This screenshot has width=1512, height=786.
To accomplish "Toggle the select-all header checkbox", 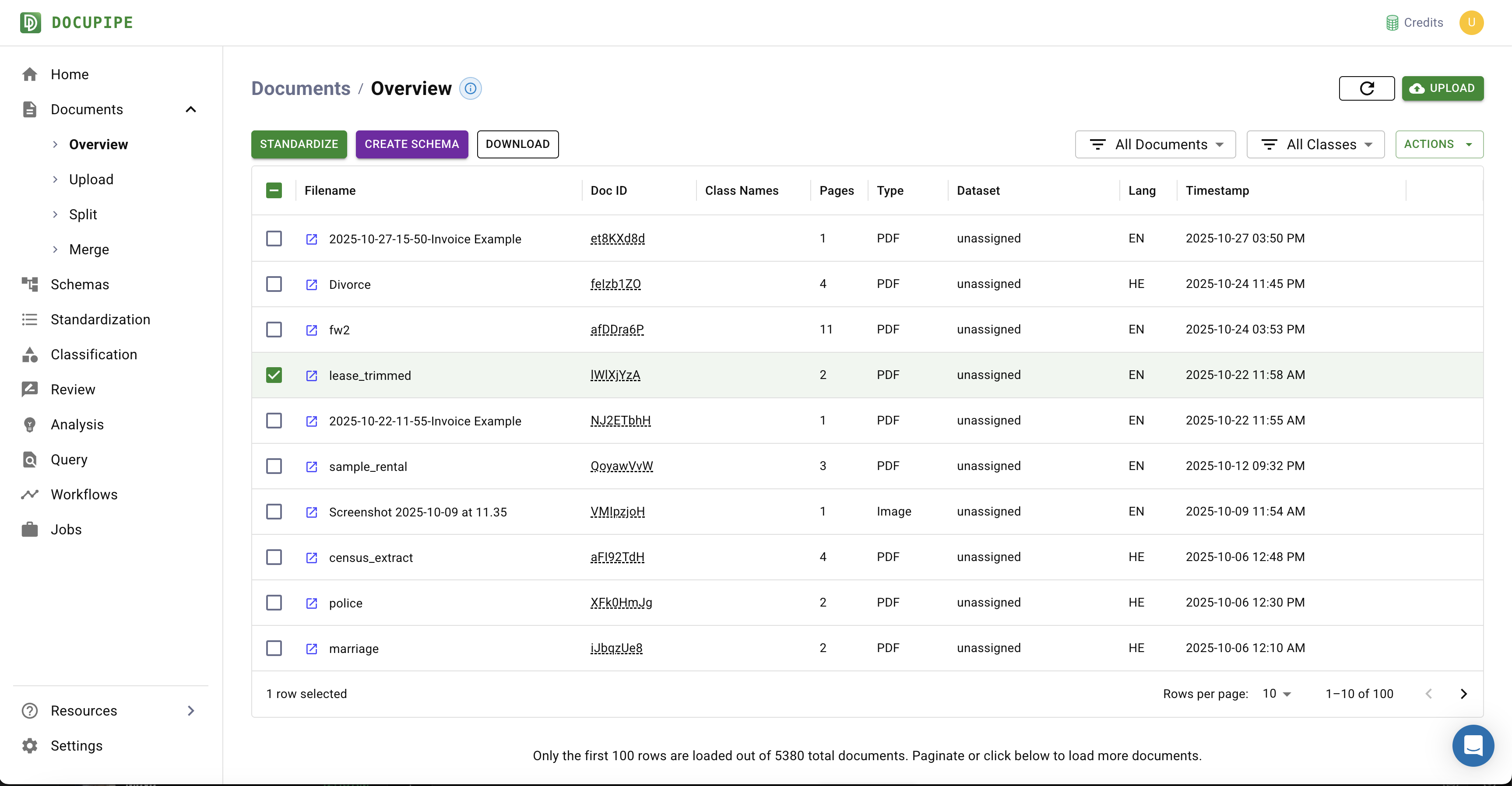I will click(x=274, y=190).
